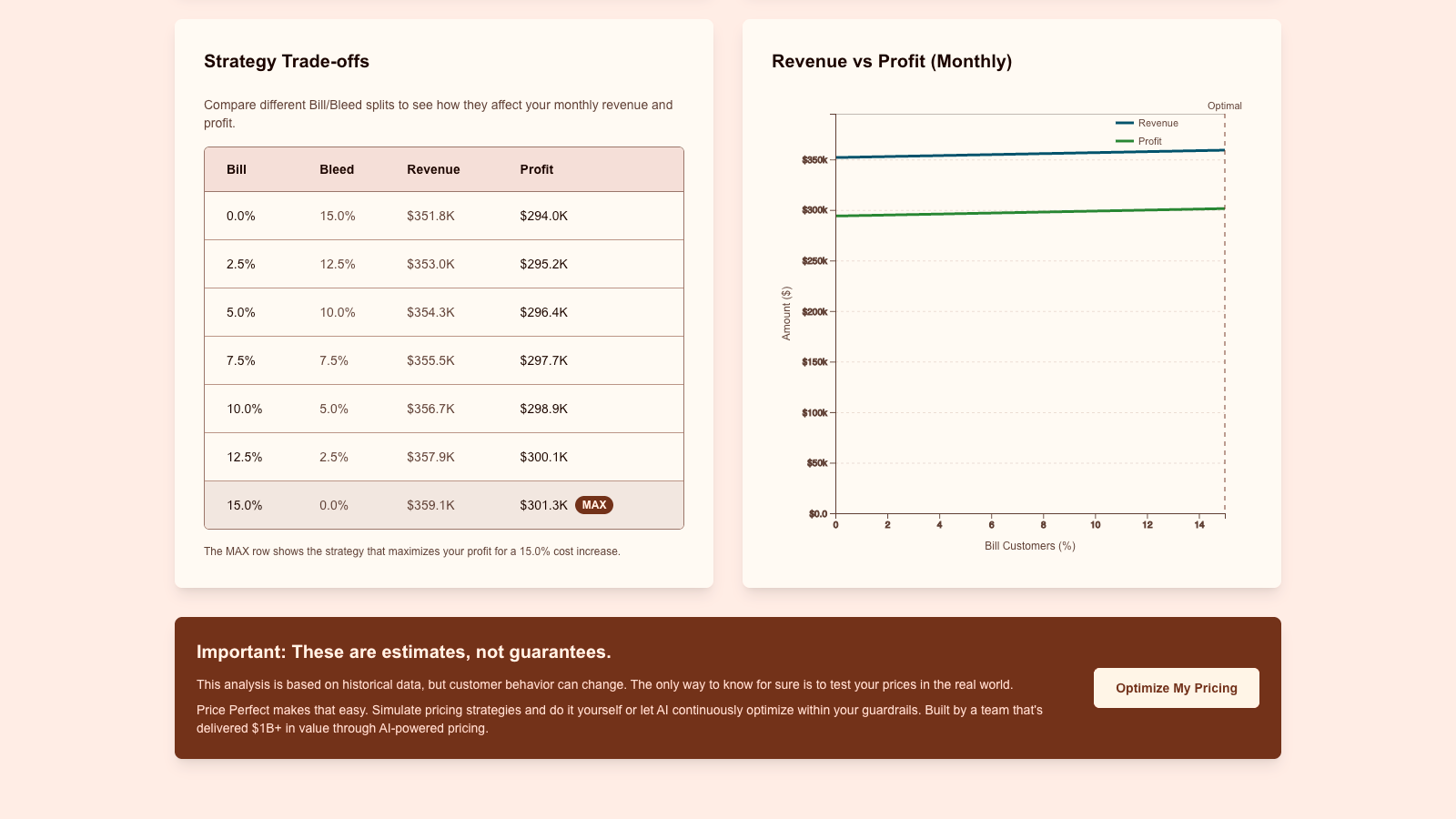This screenshot has height=819, width=1456.
Task: Click the Profit legend color line
Action: tap(1125, 141)
